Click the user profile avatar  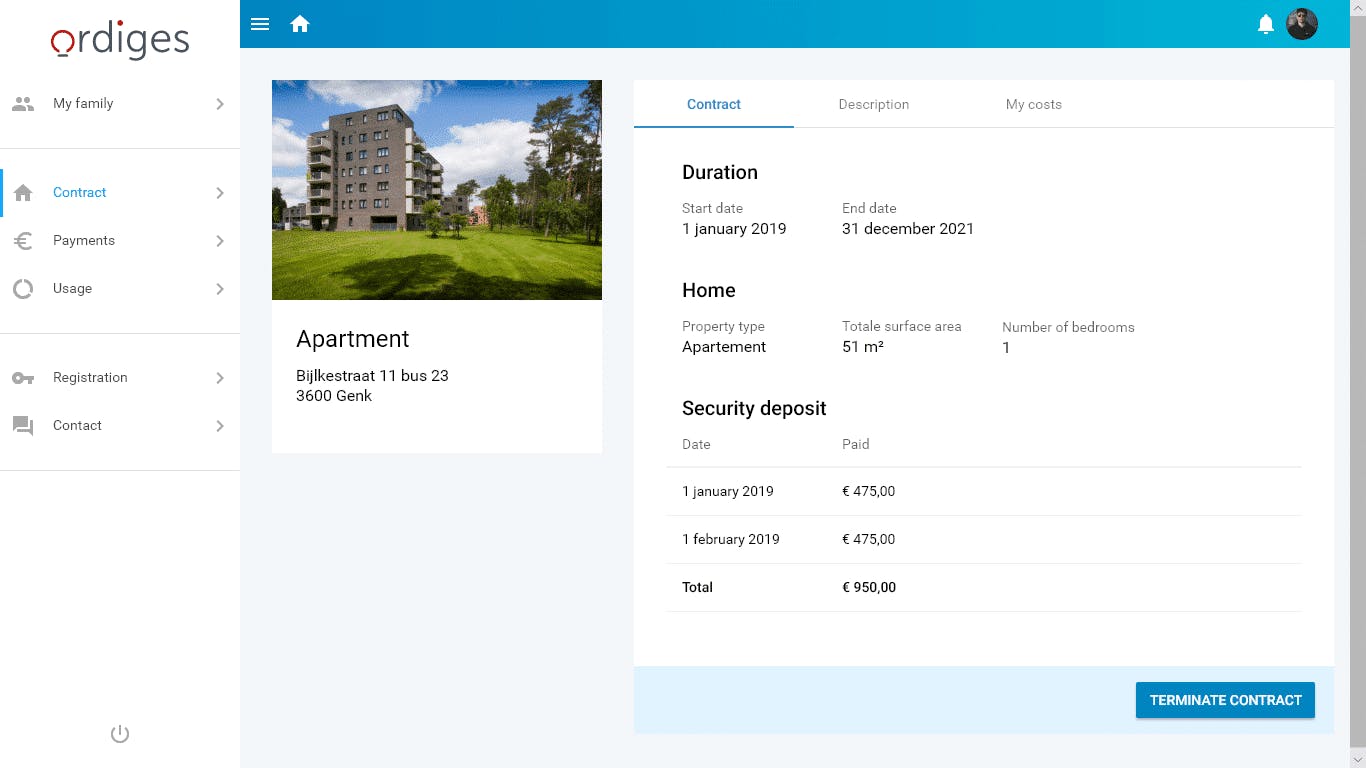click(1302, 24)
